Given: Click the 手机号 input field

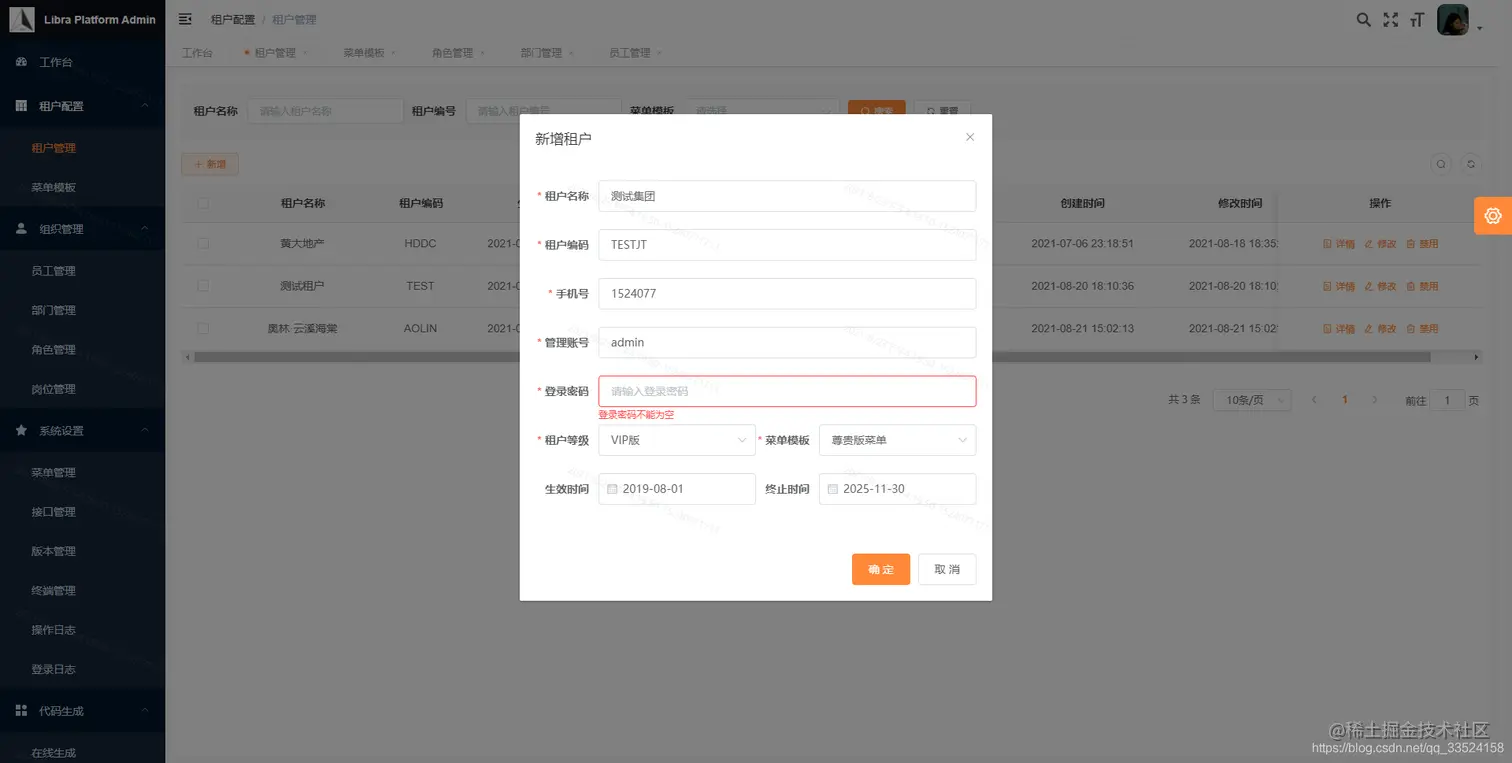Looking at the screenshot, I should pyautogui.click(x=787, y=293).
